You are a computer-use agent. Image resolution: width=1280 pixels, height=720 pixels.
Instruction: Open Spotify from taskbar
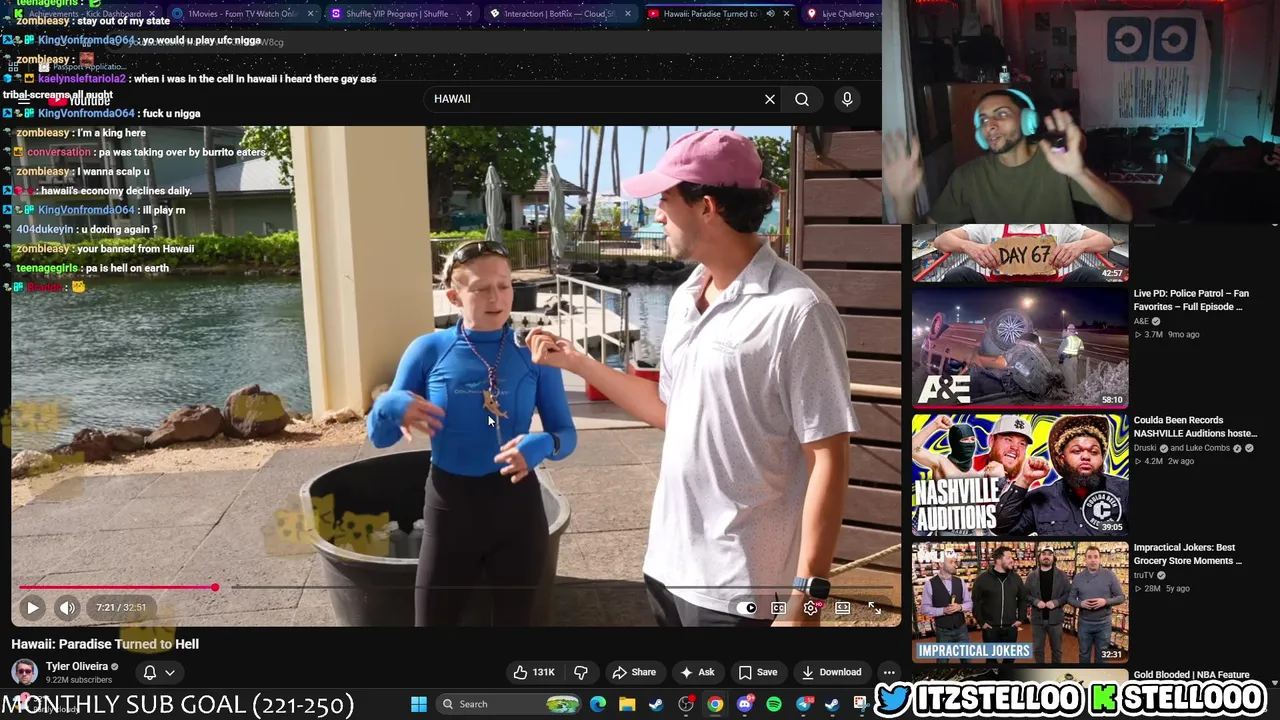(x=774, y=704)
